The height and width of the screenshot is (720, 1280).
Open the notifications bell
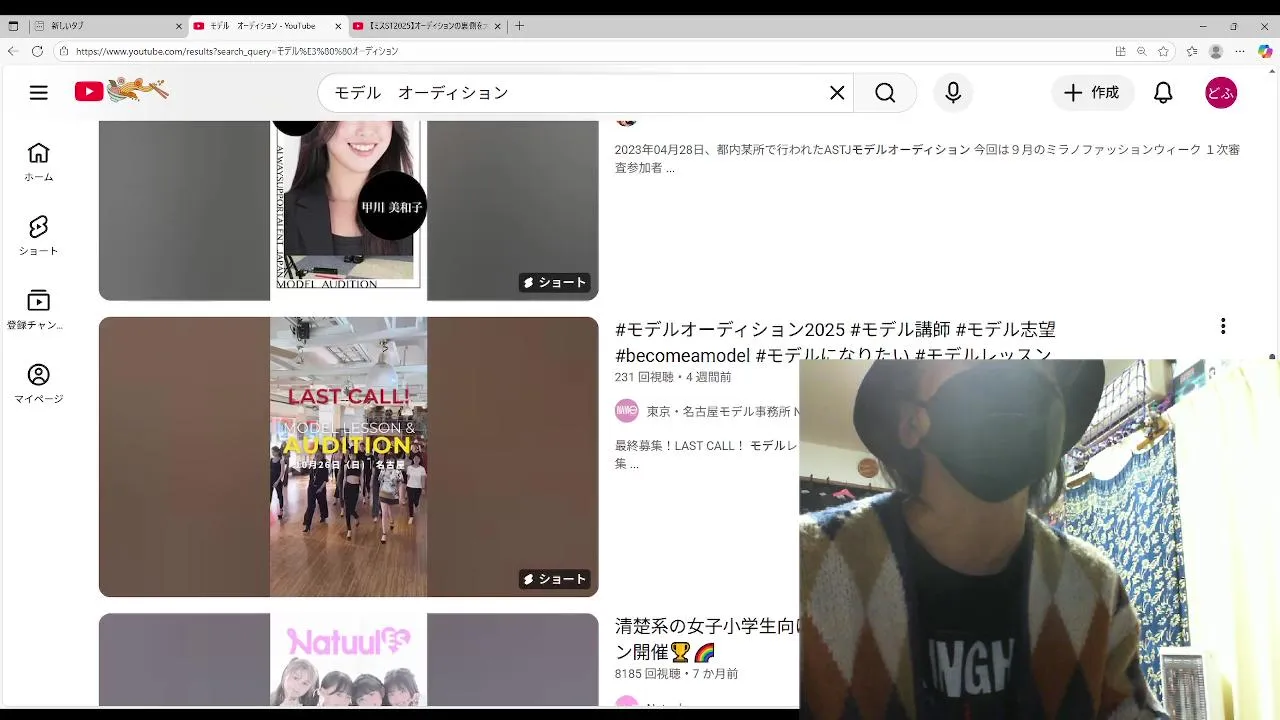pyautogui.click(x=1163, y=93)
